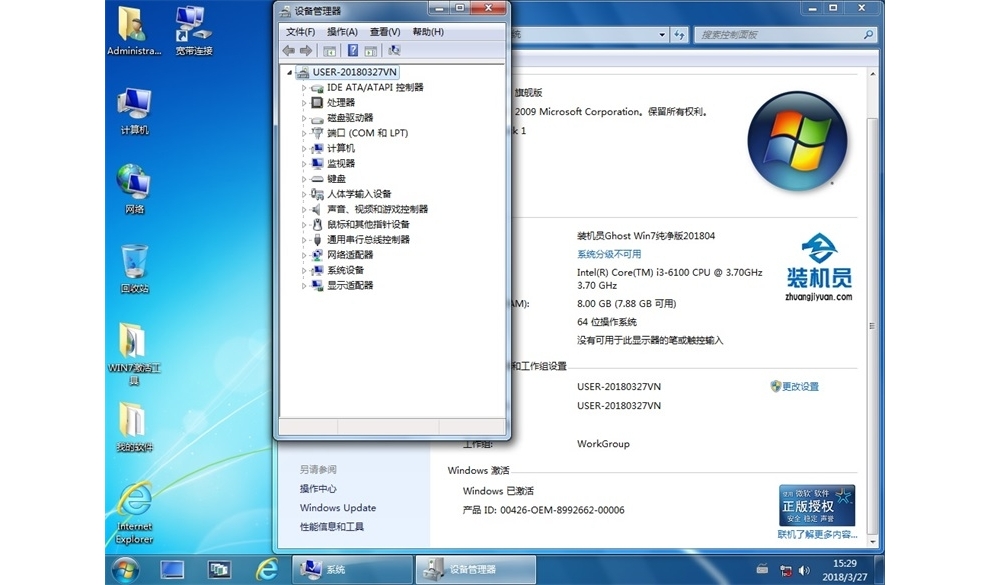Open the 操作(A) menu

point(342,32)
